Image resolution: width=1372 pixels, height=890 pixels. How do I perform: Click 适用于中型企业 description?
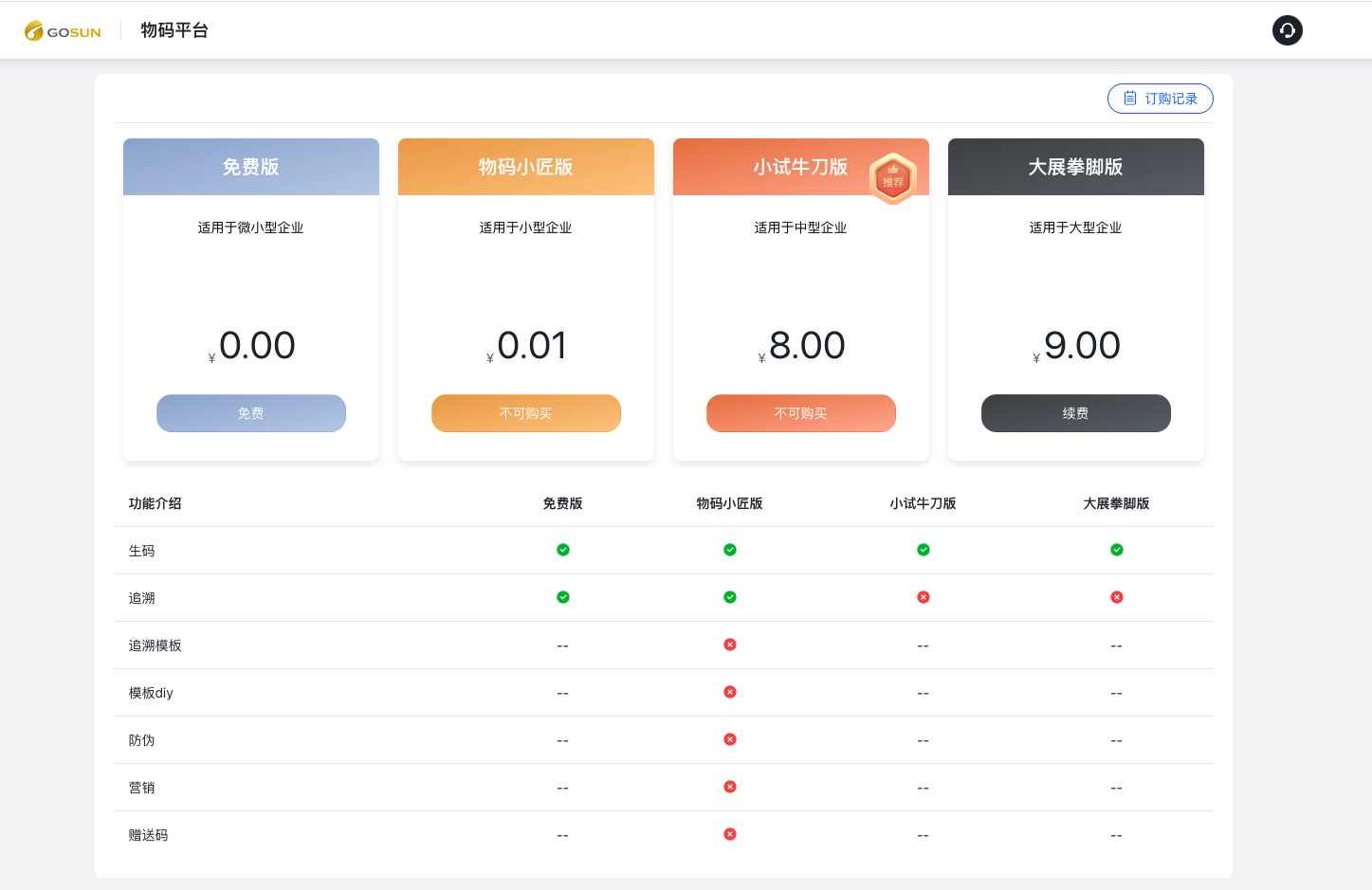click(801, 227)
